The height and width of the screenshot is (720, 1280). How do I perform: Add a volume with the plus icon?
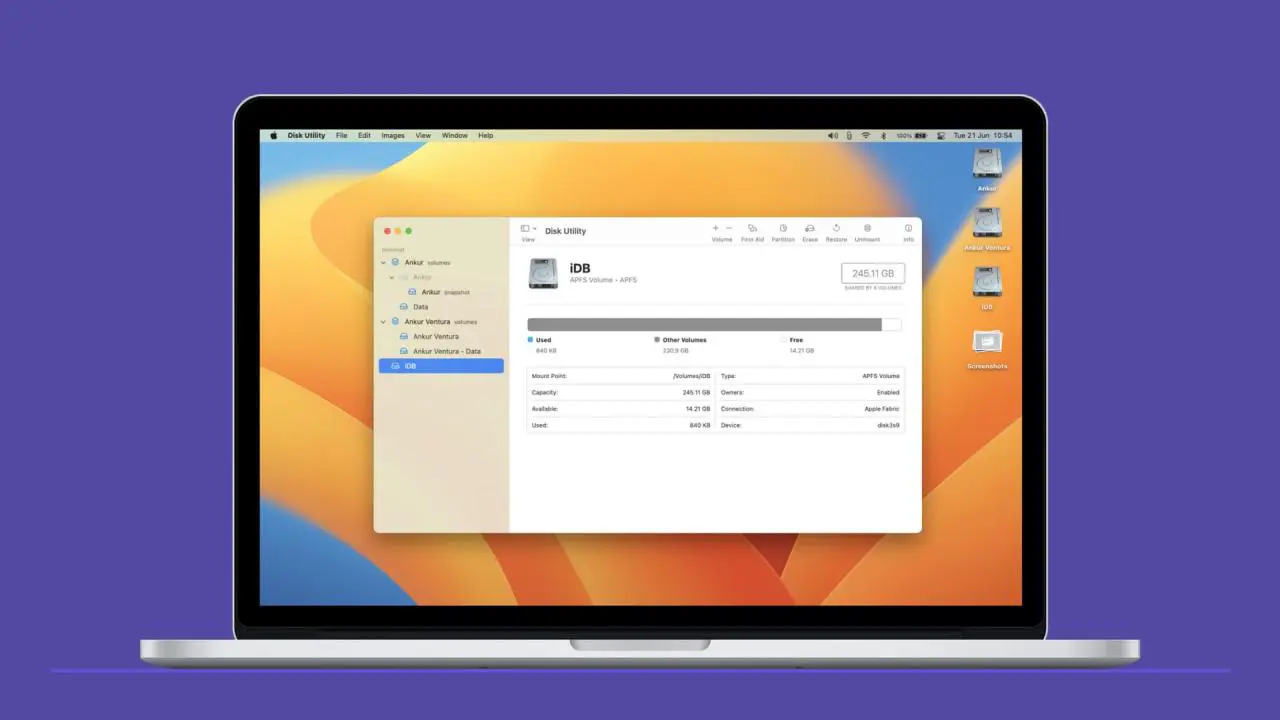coord(715,228)
